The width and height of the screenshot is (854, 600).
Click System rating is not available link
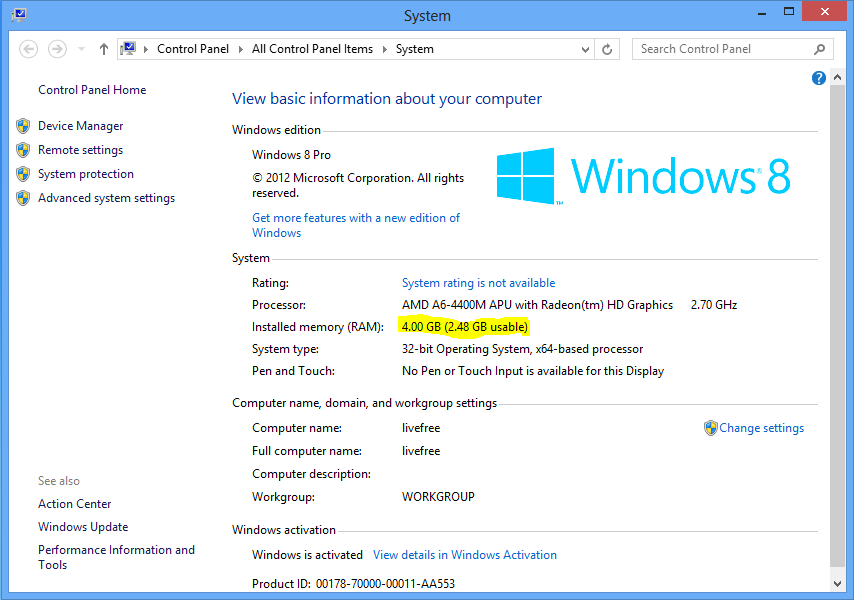click(x=478, y=283)
